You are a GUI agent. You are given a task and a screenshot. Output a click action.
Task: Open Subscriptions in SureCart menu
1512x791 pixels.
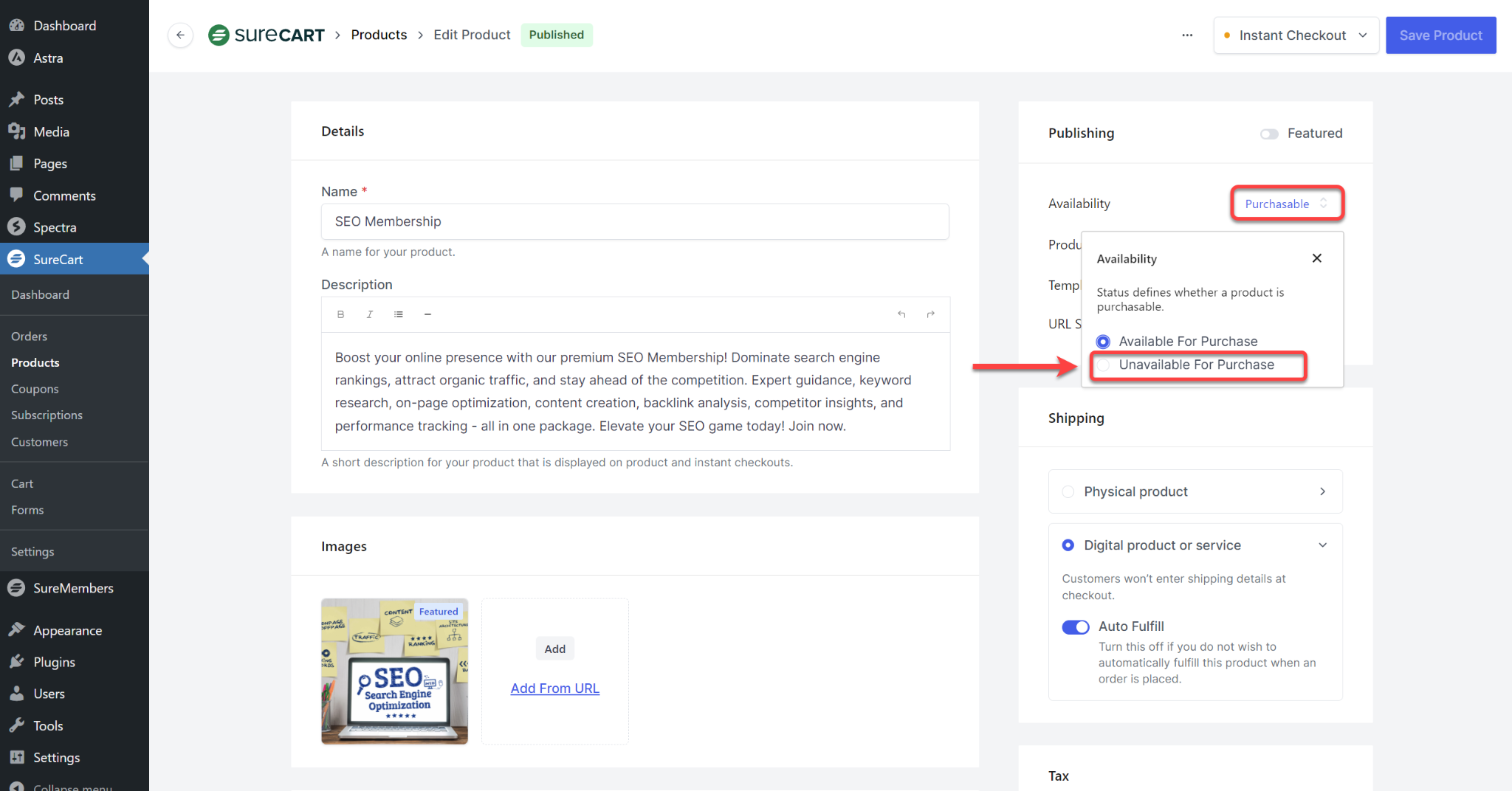tap(47, 415)
